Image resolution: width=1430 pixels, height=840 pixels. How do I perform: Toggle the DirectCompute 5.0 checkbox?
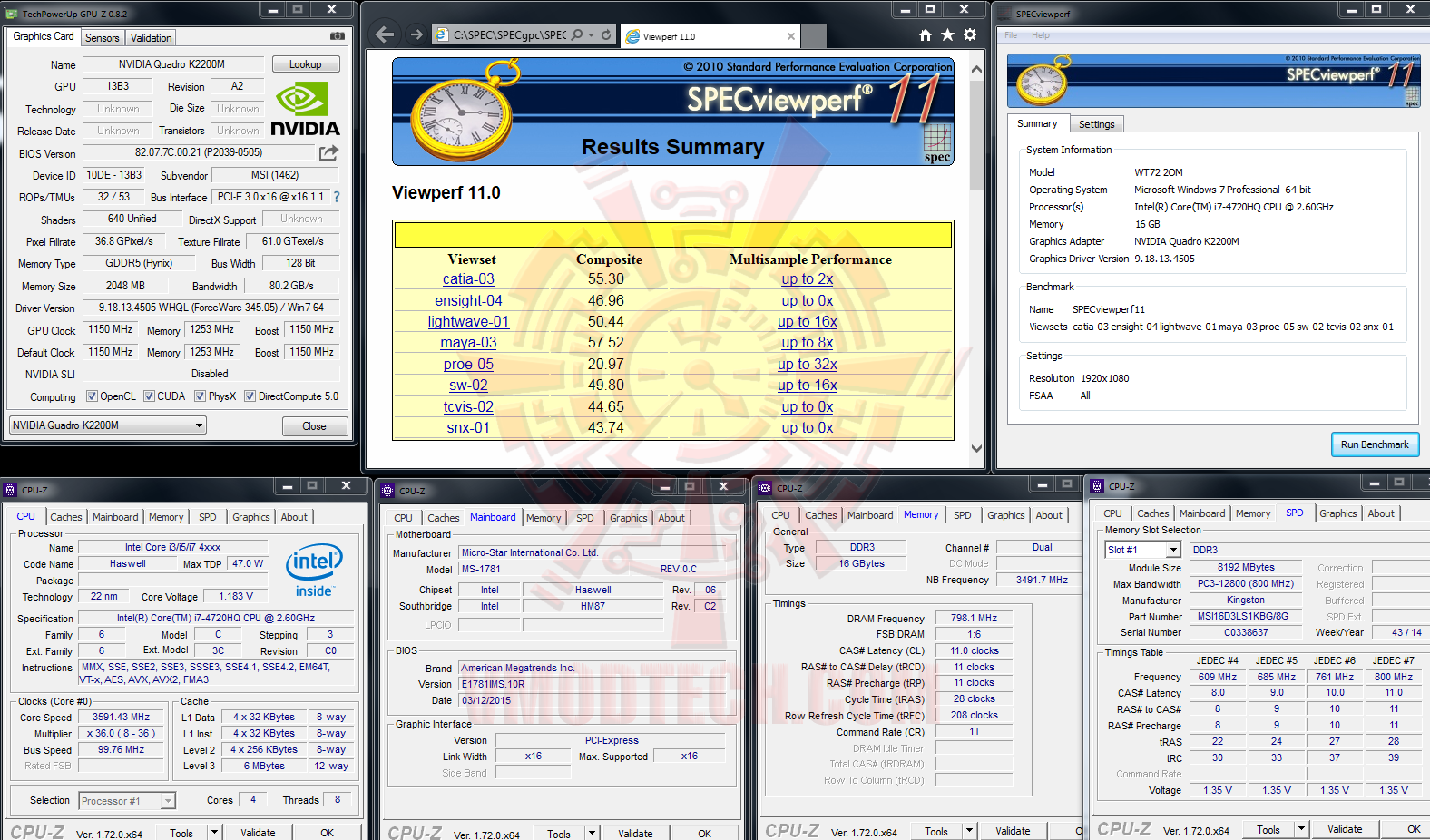[x=250, y=396]
